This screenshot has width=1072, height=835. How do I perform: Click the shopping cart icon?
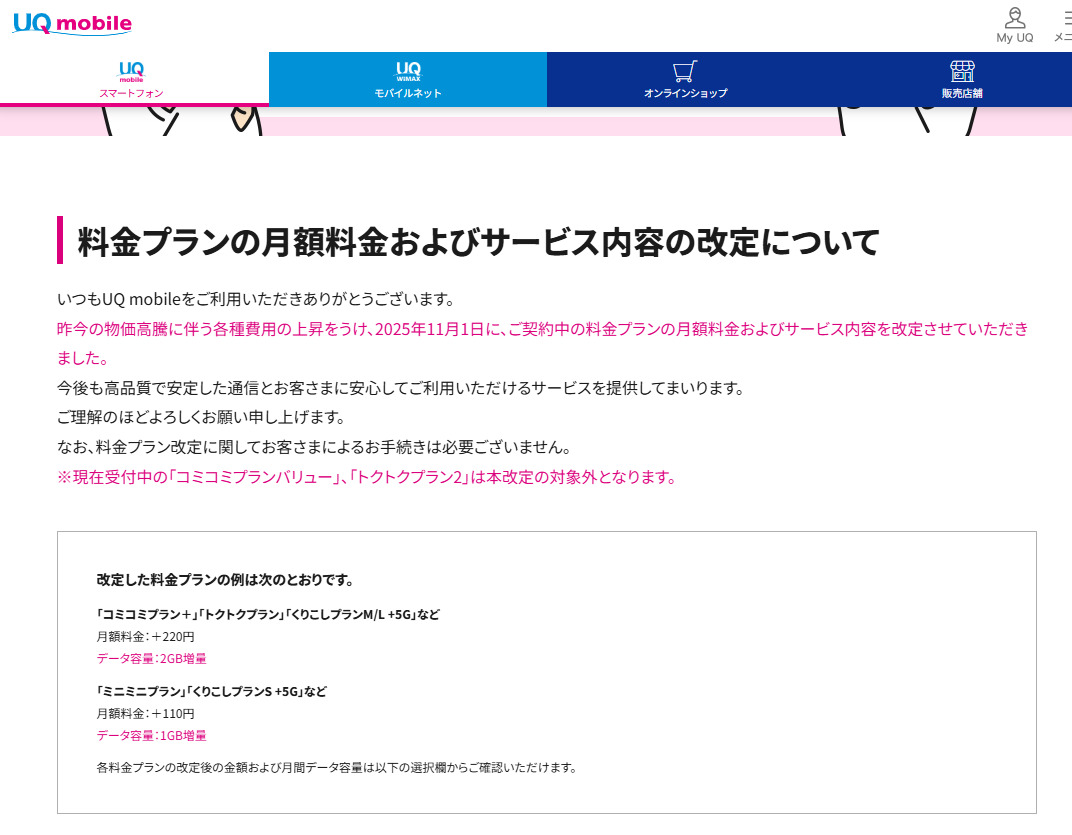(x=685, y=71)
